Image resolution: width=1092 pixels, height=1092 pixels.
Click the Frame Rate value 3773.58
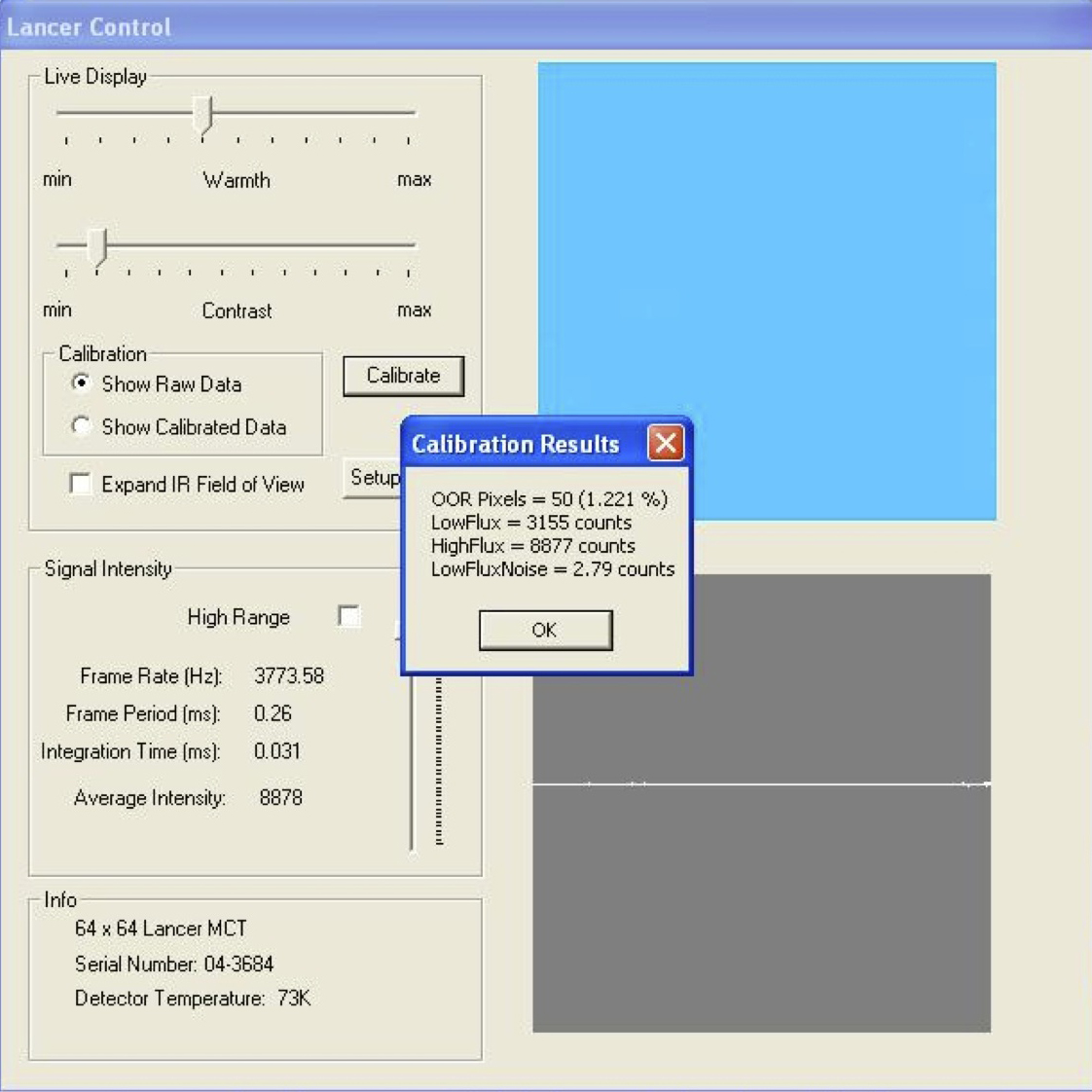[289, 676]
